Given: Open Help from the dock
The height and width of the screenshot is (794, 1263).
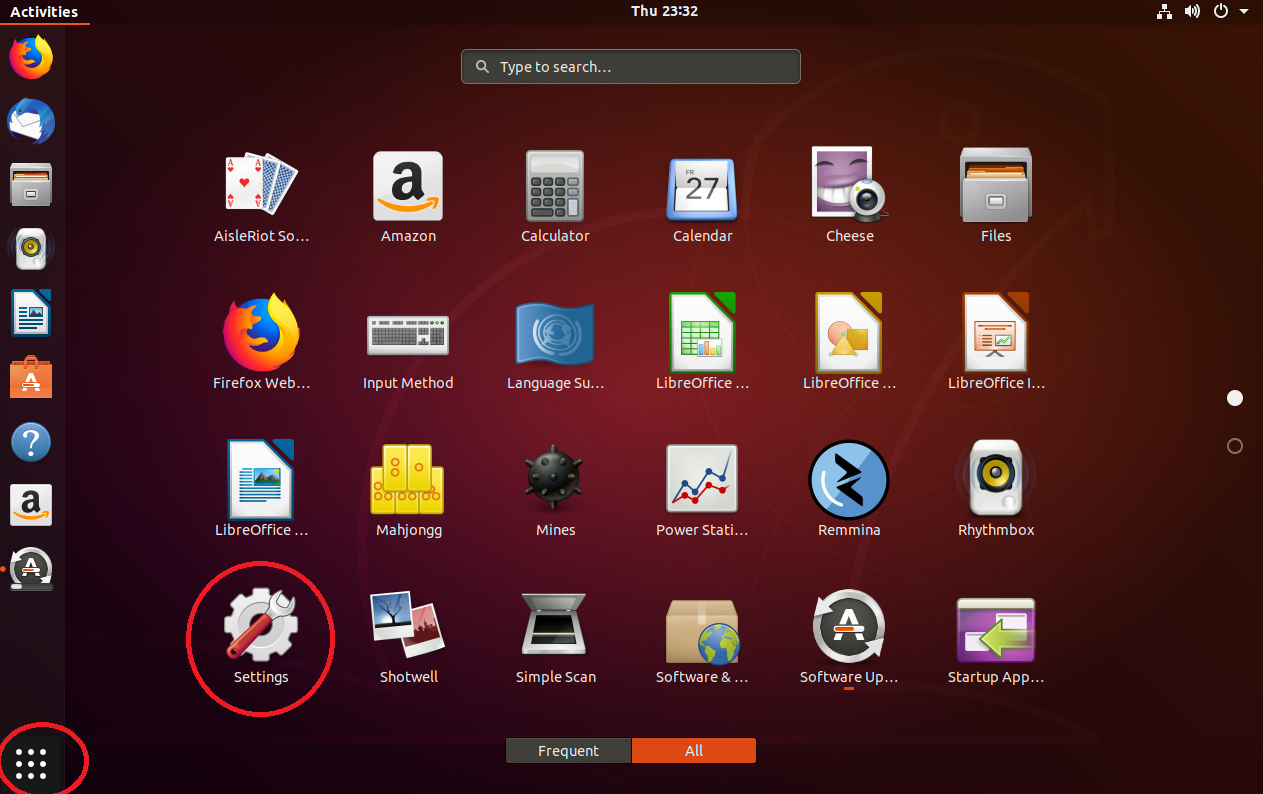Looking at the screenshot, I should [31, 441].
